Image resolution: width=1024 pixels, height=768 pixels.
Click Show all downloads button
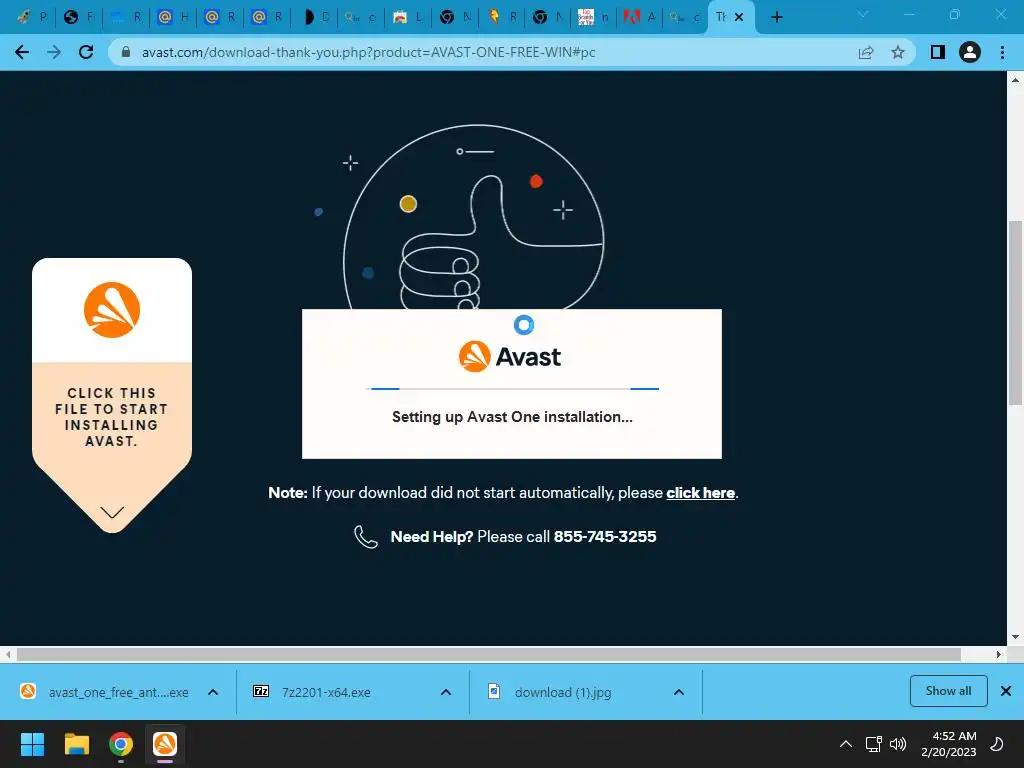click(x=948, y=691)
